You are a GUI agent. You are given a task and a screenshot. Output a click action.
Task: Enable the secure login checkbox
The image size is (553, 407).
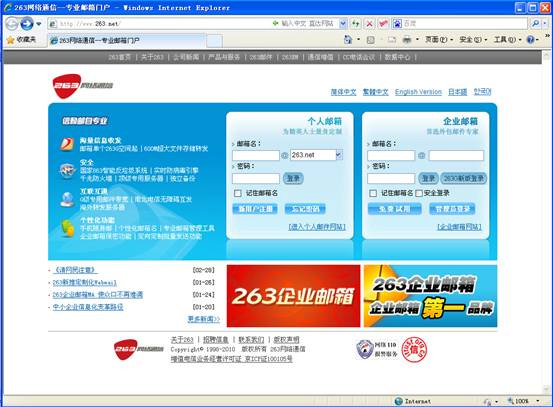(419, 193)
